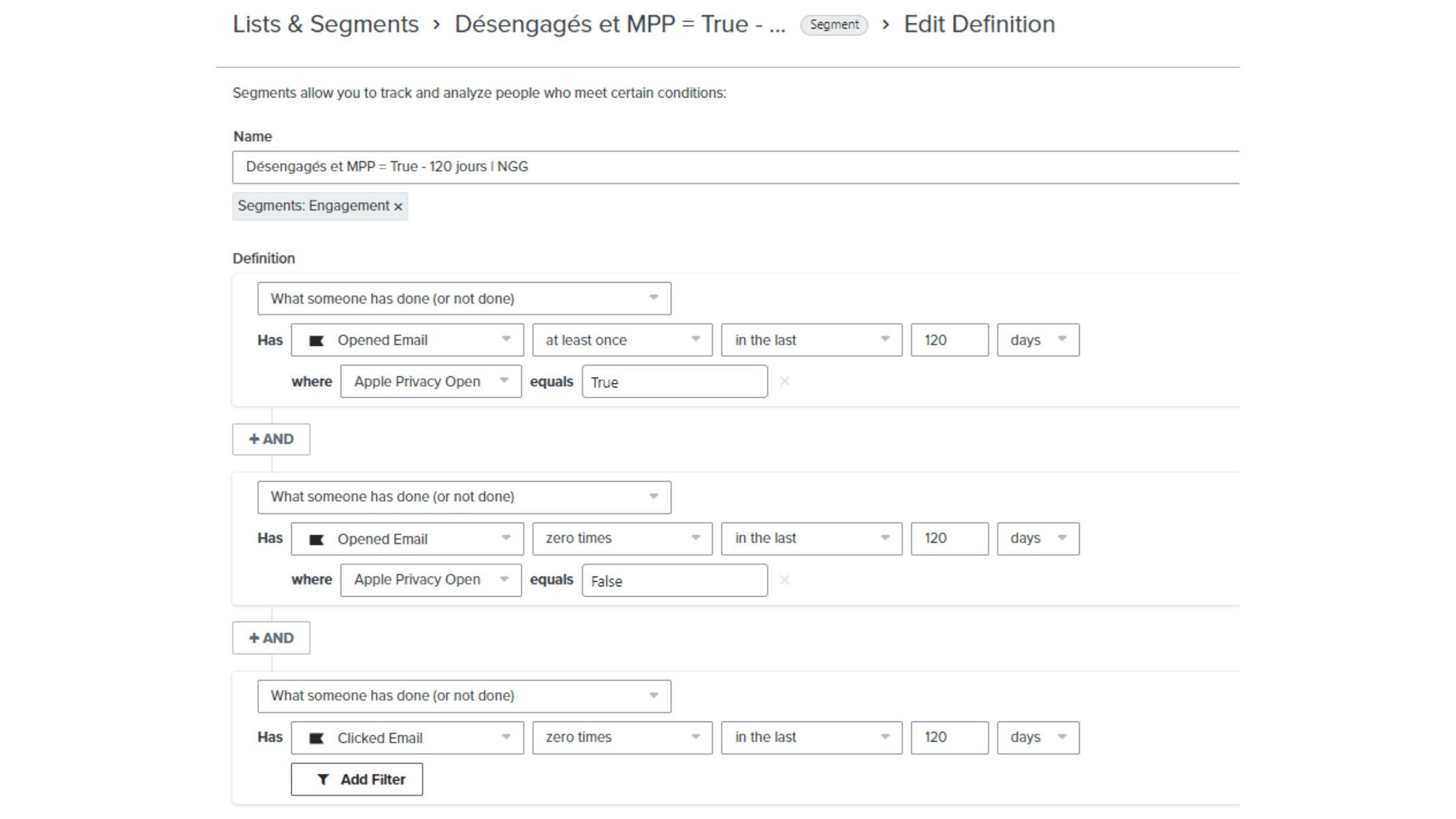This screenshot has width=1456, height=819.
Task: Open the first 'in the last' dropdown
Action: click(811, 340)
